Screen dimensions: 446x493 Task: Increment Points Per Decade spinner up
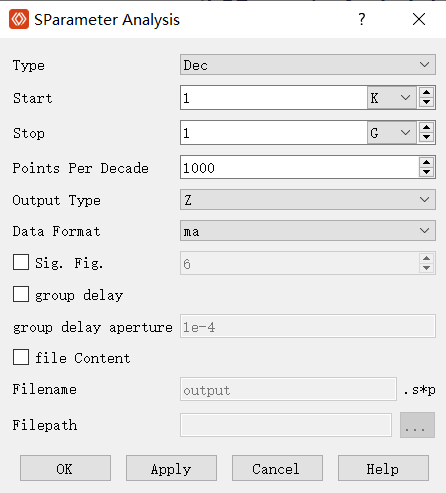[426, 162]
